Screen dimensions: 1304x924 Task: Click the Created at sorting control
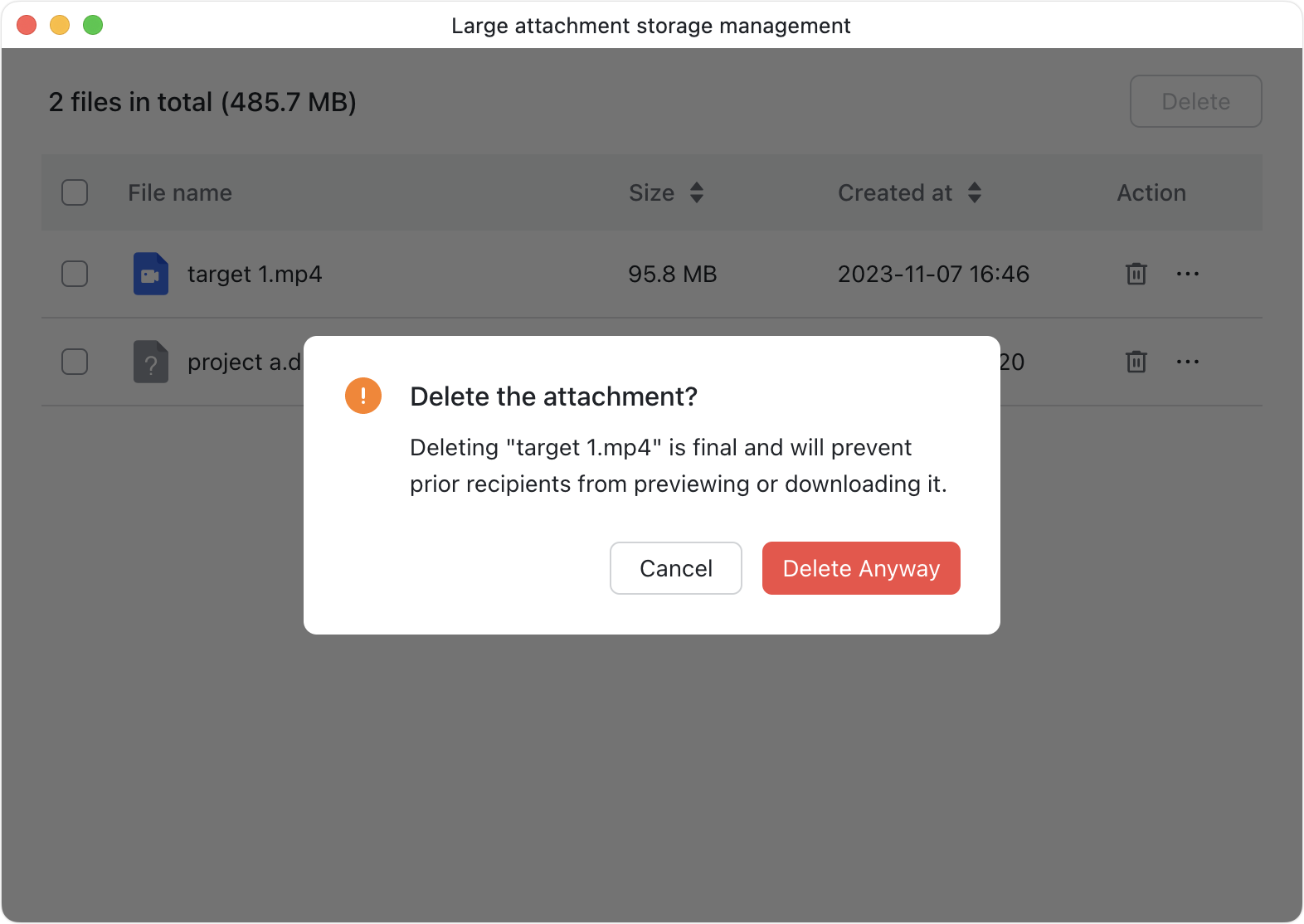point(974,192)
